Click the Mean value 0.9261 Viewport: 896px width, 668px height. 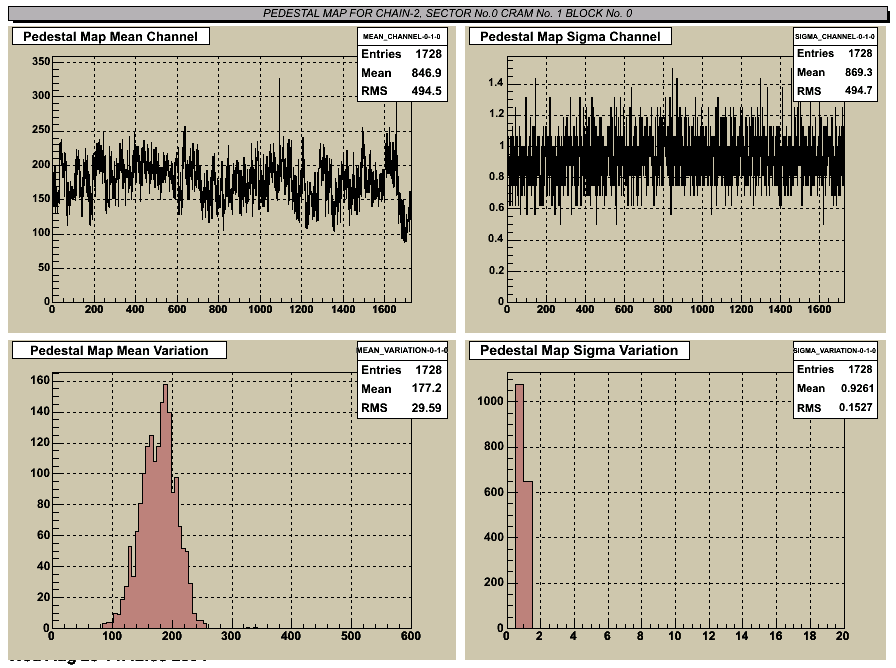(857, 389)
